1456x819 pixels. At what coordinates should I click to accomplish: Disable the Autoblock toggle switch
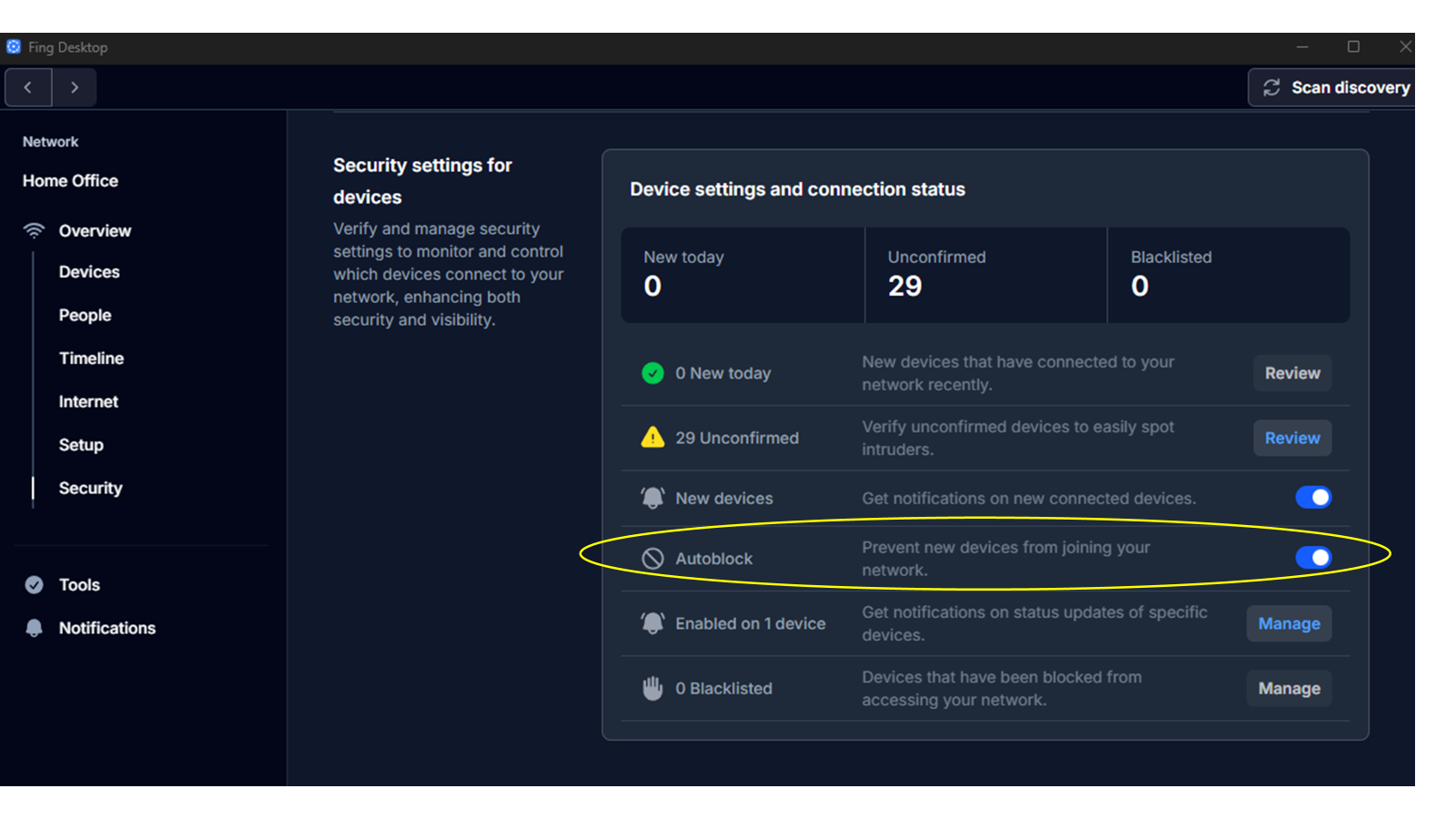point(1313,558)
